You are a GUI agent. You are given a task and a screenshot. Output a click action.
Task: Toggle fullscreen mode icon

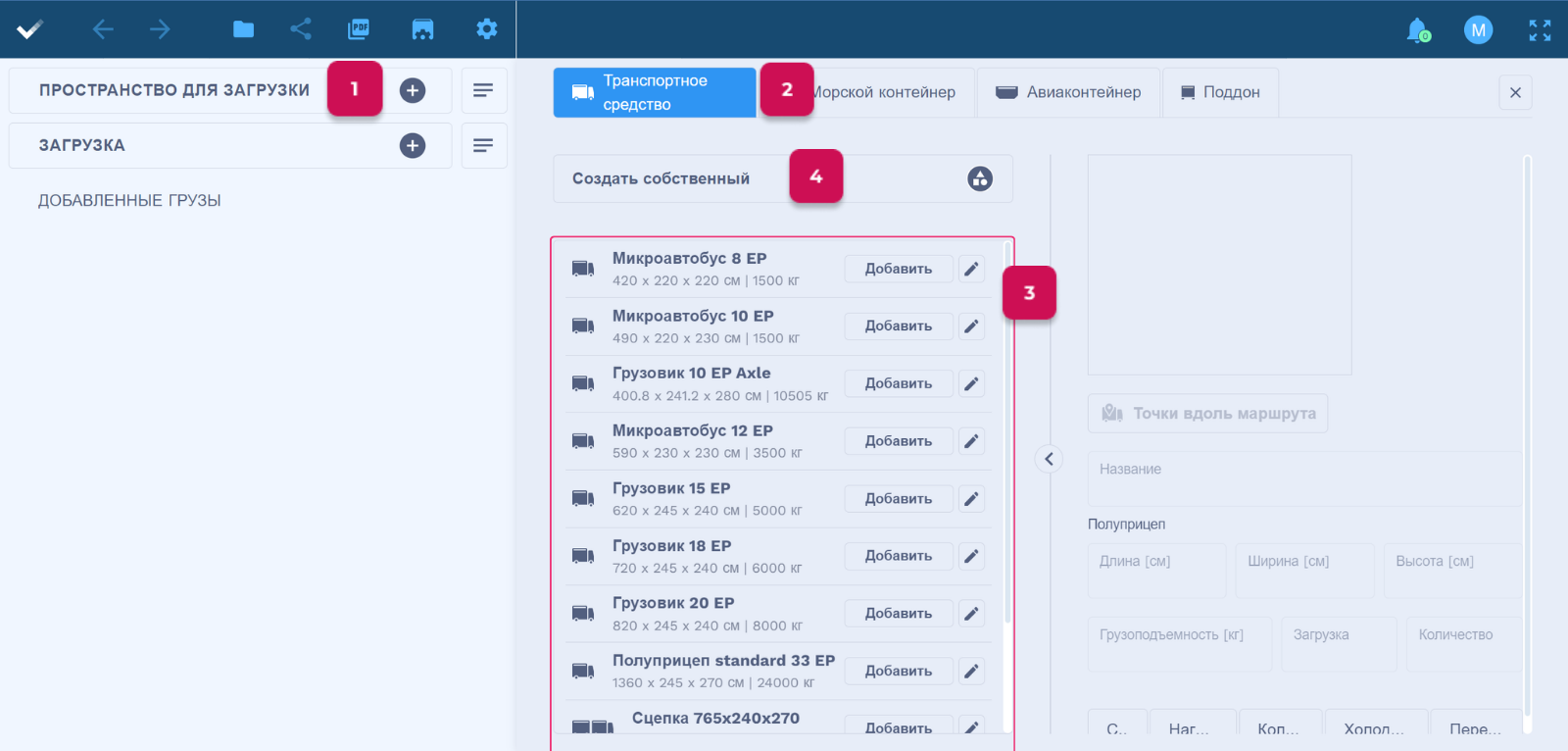tap(1540, 30)
